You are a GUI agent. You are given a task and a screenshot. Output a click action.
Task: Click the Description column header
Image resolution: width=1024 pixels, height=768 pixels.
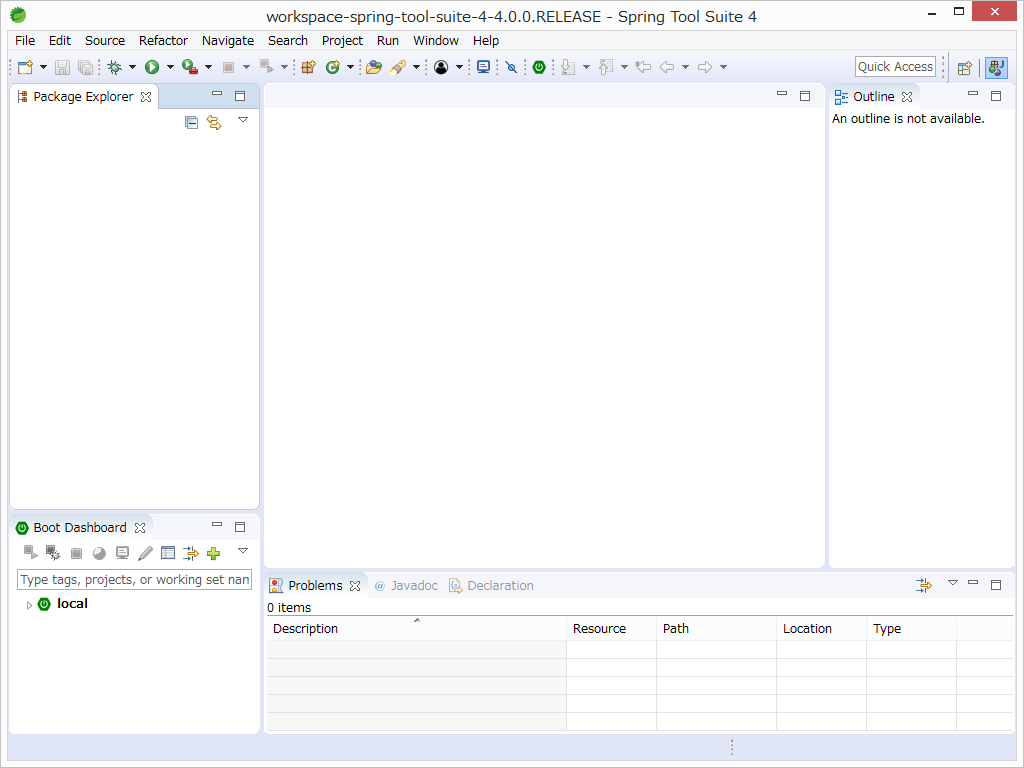click(416, 629)
